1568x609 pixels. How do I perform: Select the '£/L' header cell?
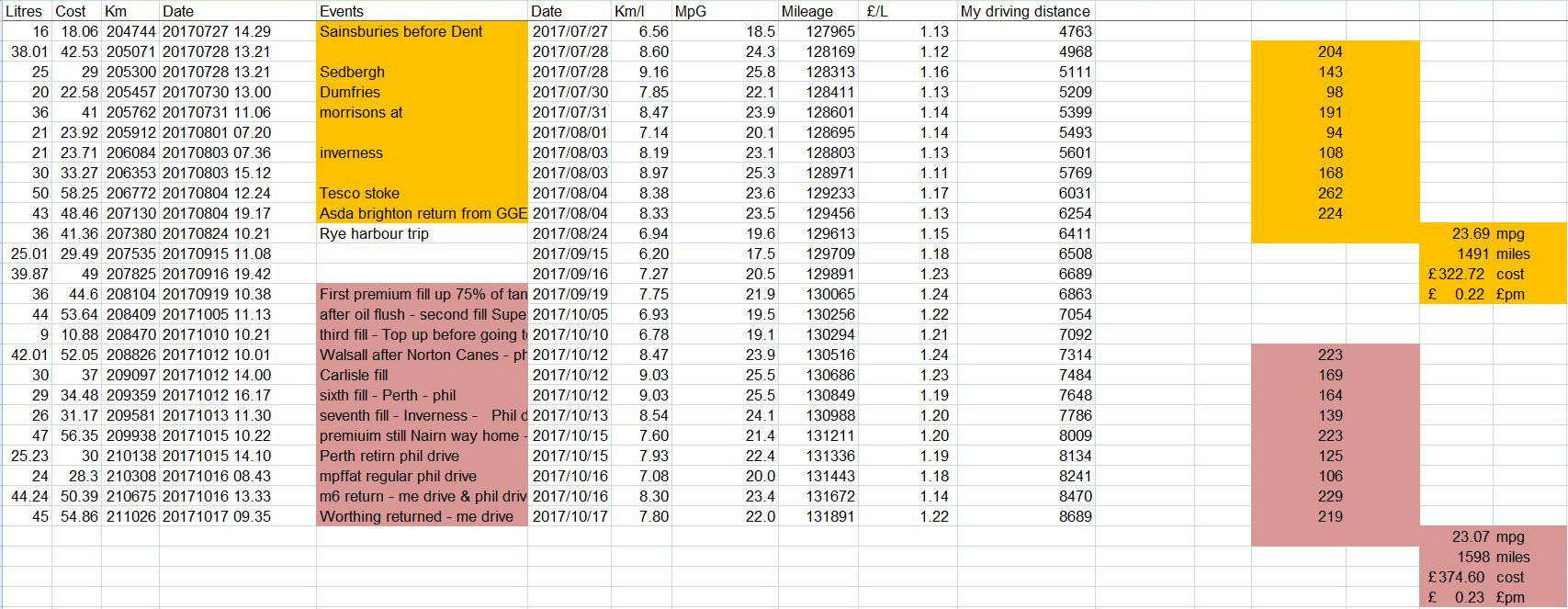coord(908,11)
